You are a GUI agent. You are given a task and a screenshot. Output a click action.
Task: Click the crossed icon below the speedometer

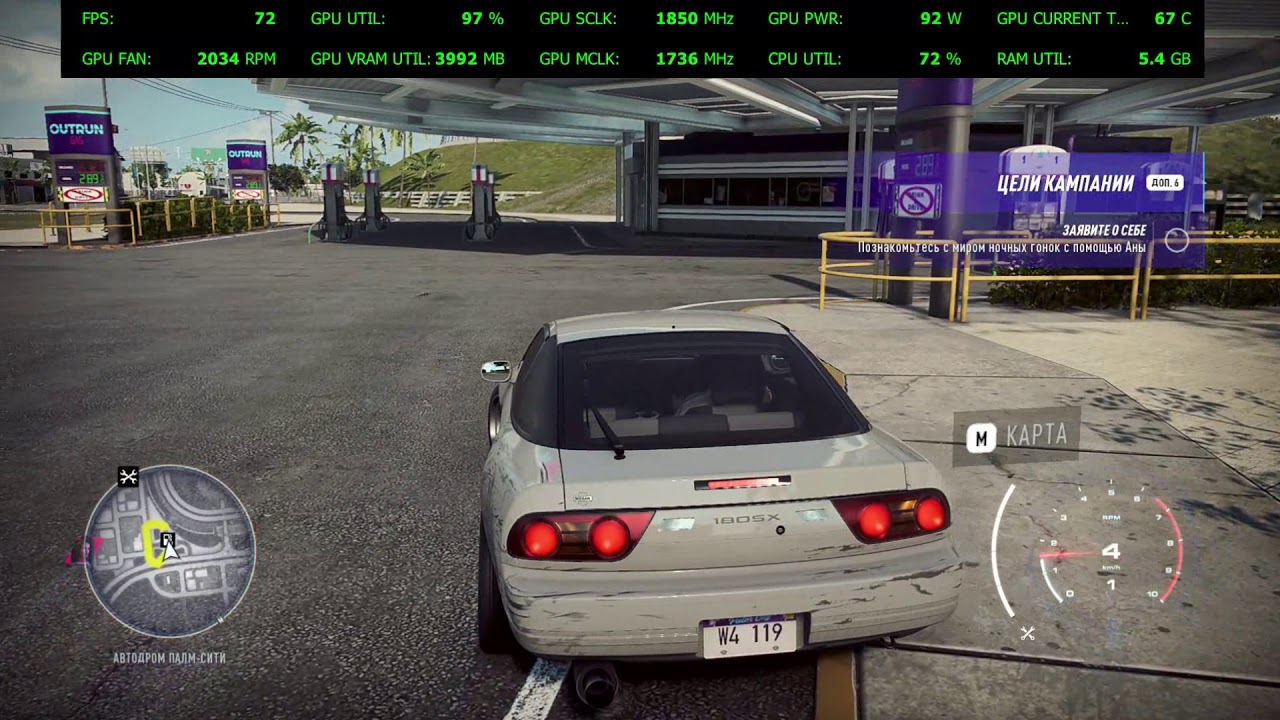(x=1027, y=633)
